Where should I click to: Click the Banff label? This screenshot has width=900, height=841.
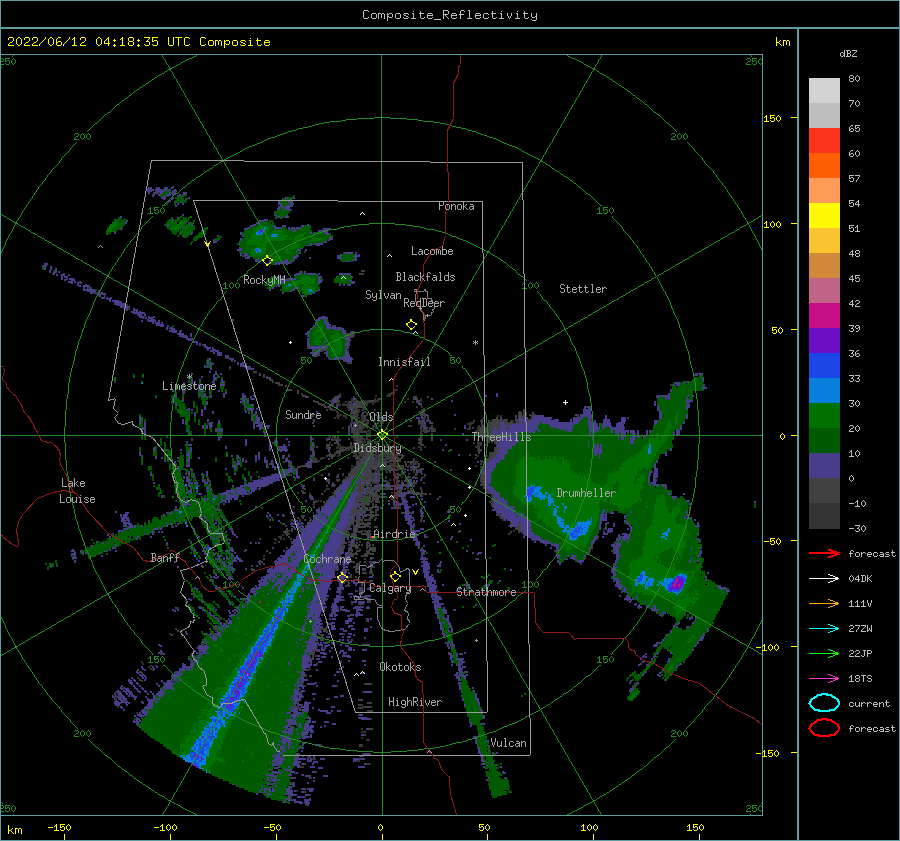pos(165,557)
